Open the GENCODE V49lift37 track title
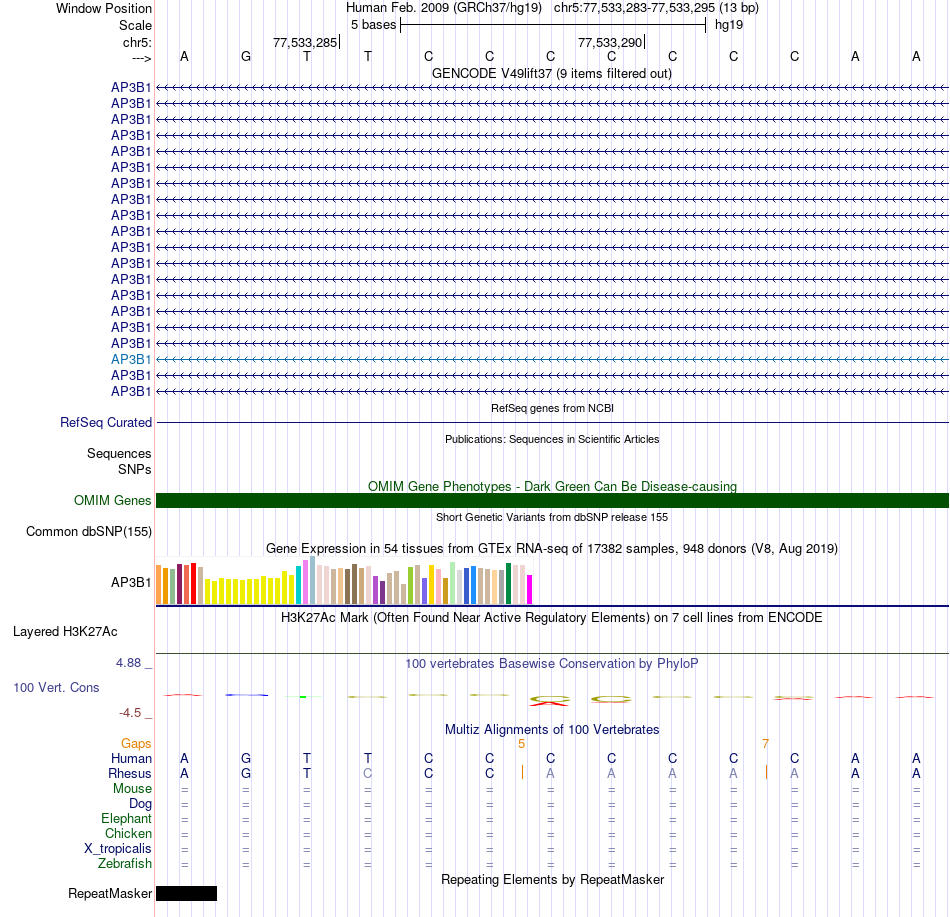 click(x=552, y=73)
